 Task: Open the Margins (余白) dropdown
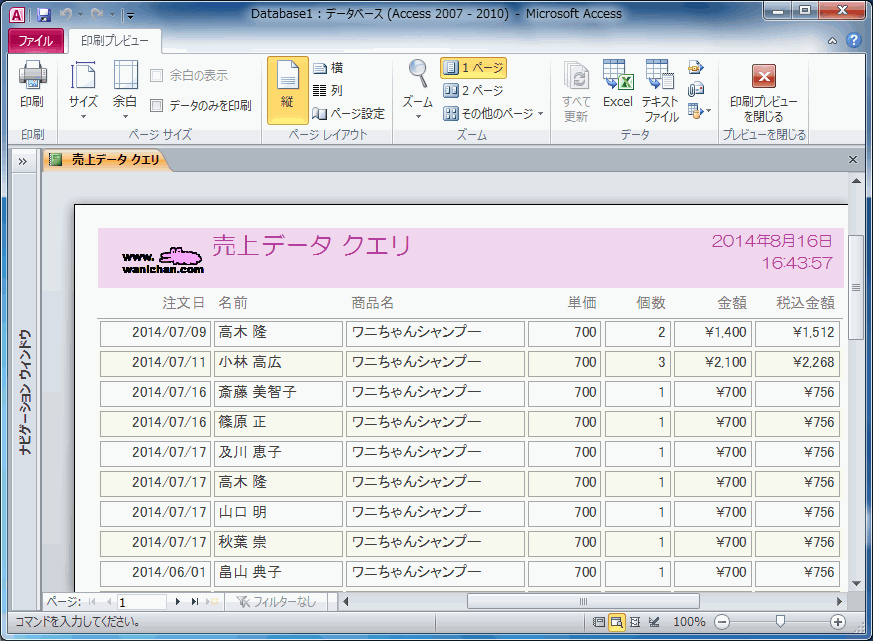click(x=125, y=90)
